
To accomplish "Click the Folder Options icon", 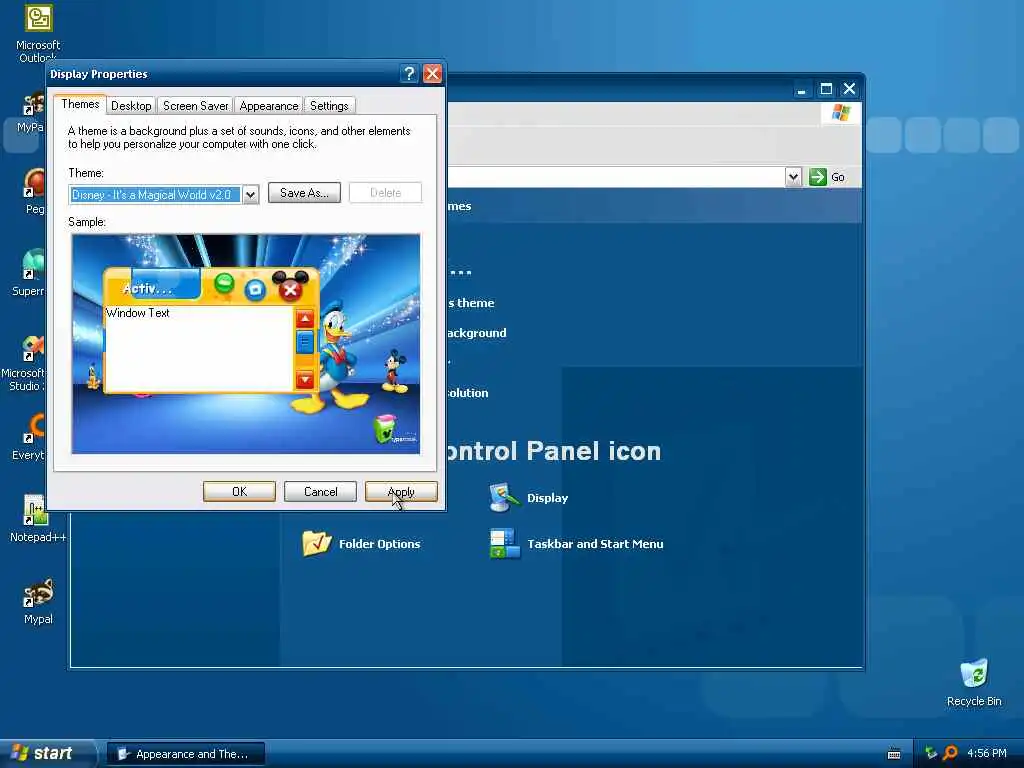I will pos(317,543).
